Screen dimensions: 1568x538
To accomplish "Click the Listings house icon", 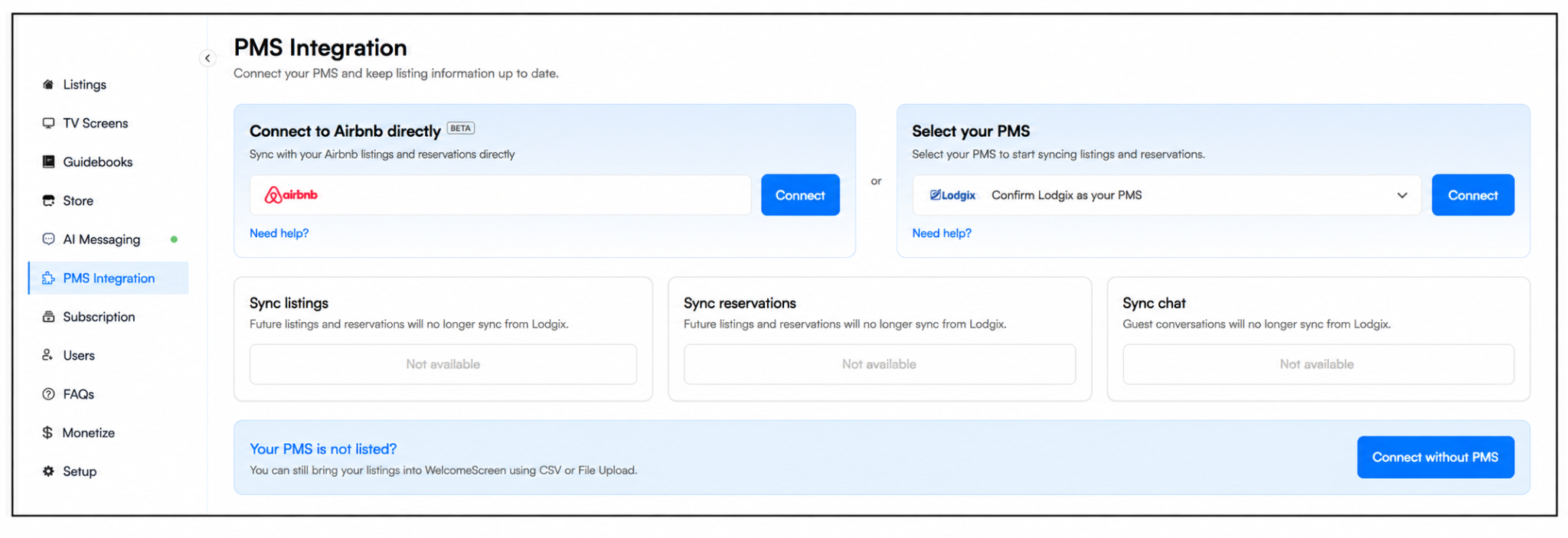I will [x=48, y=84].
